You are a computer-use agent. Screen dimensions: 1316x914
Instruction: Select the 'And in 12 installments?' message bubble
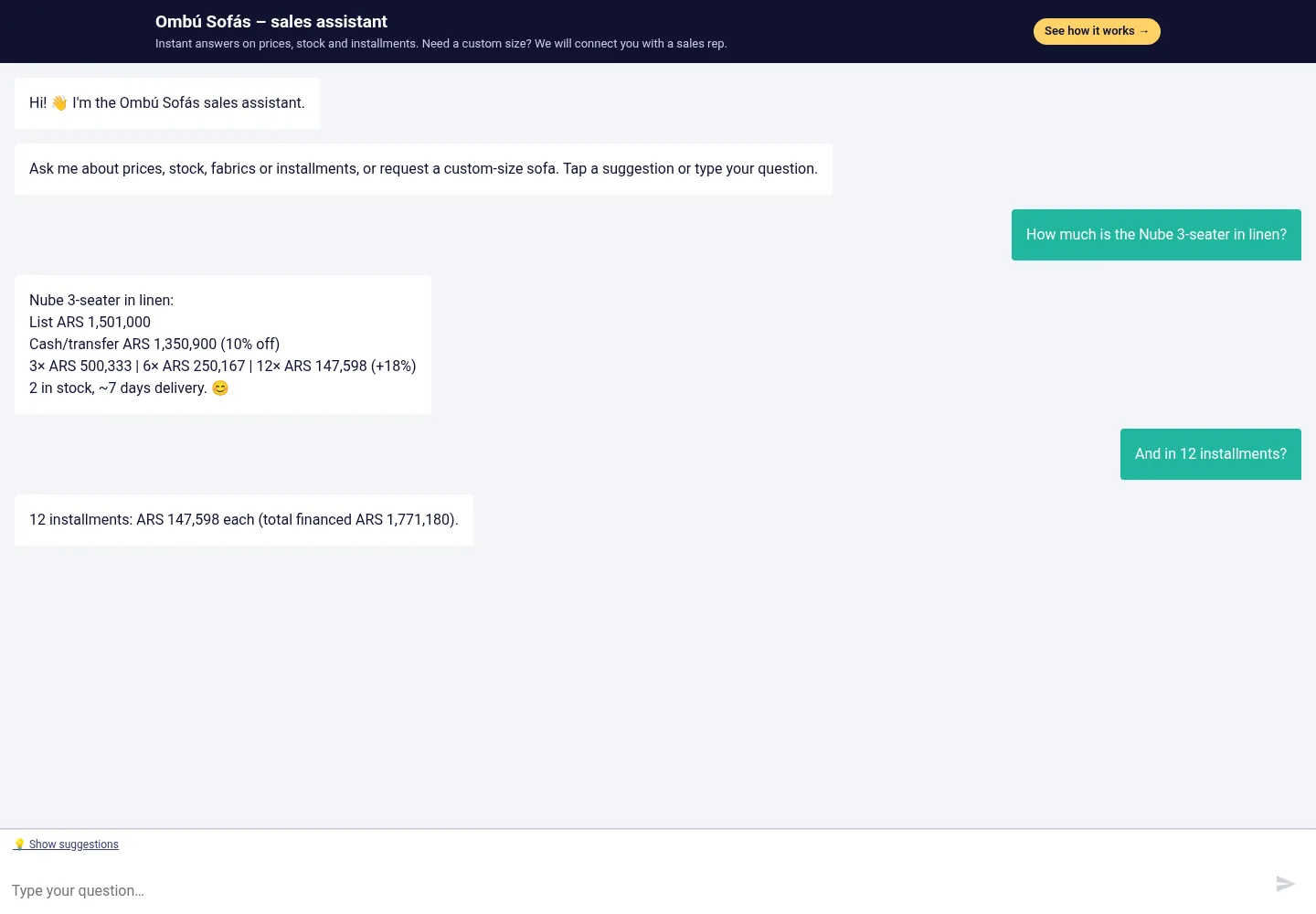pos(1211,454)
